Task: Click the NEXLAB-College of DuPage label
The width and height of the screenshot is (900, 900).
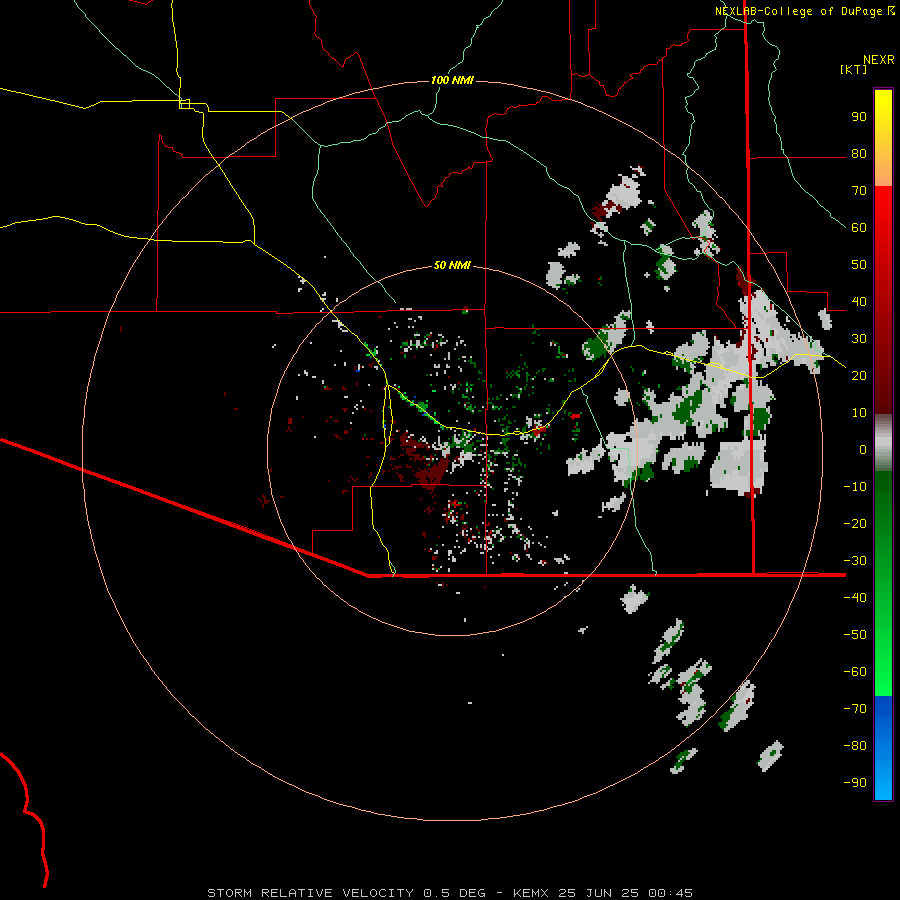Action: [x=798, y=11]
